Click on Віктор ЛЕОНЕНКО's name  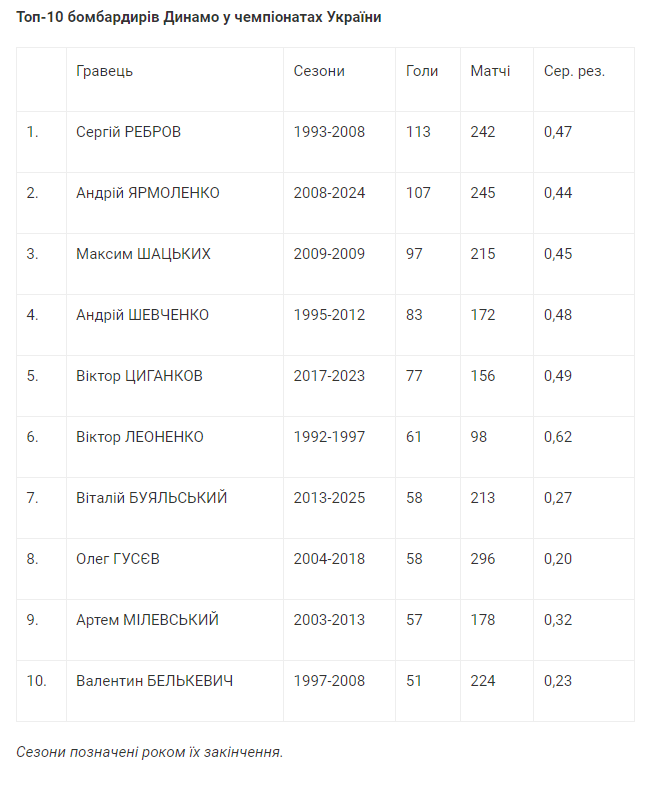tap(140, 437)
